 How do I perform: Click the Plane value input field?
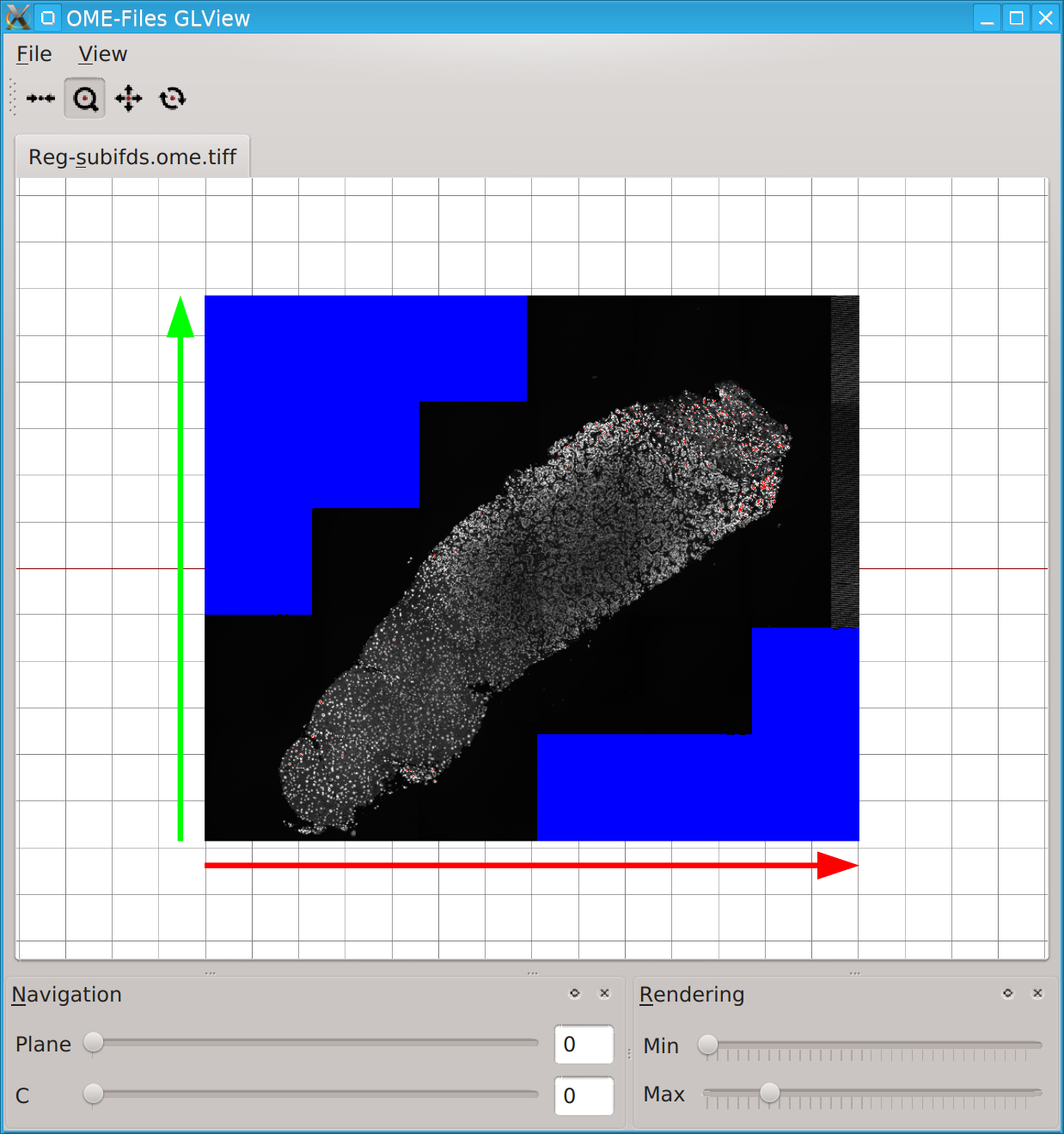(584, 1045)
